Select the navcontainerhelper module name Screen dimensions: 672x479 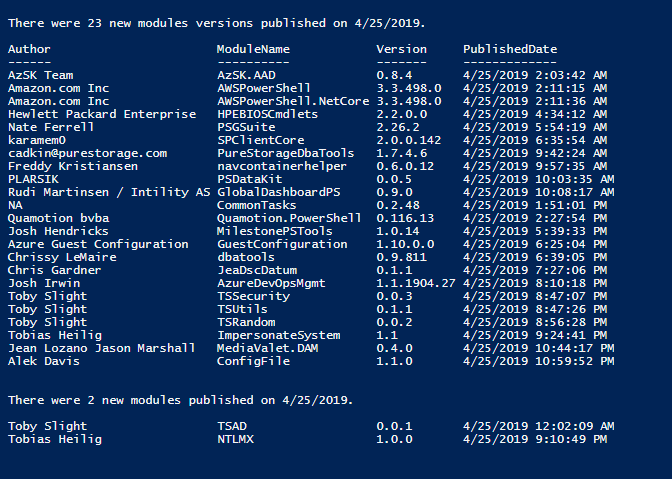tap(282, 166)
